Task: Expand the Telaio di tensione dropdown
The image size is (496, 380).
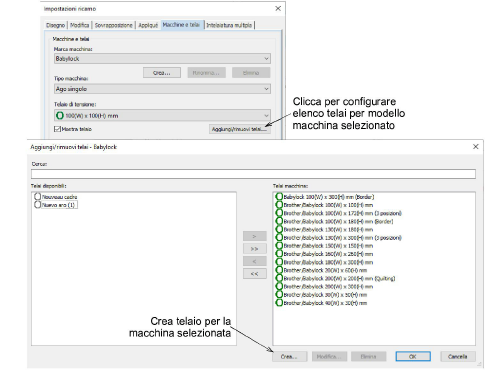Action: click(162, 115)
